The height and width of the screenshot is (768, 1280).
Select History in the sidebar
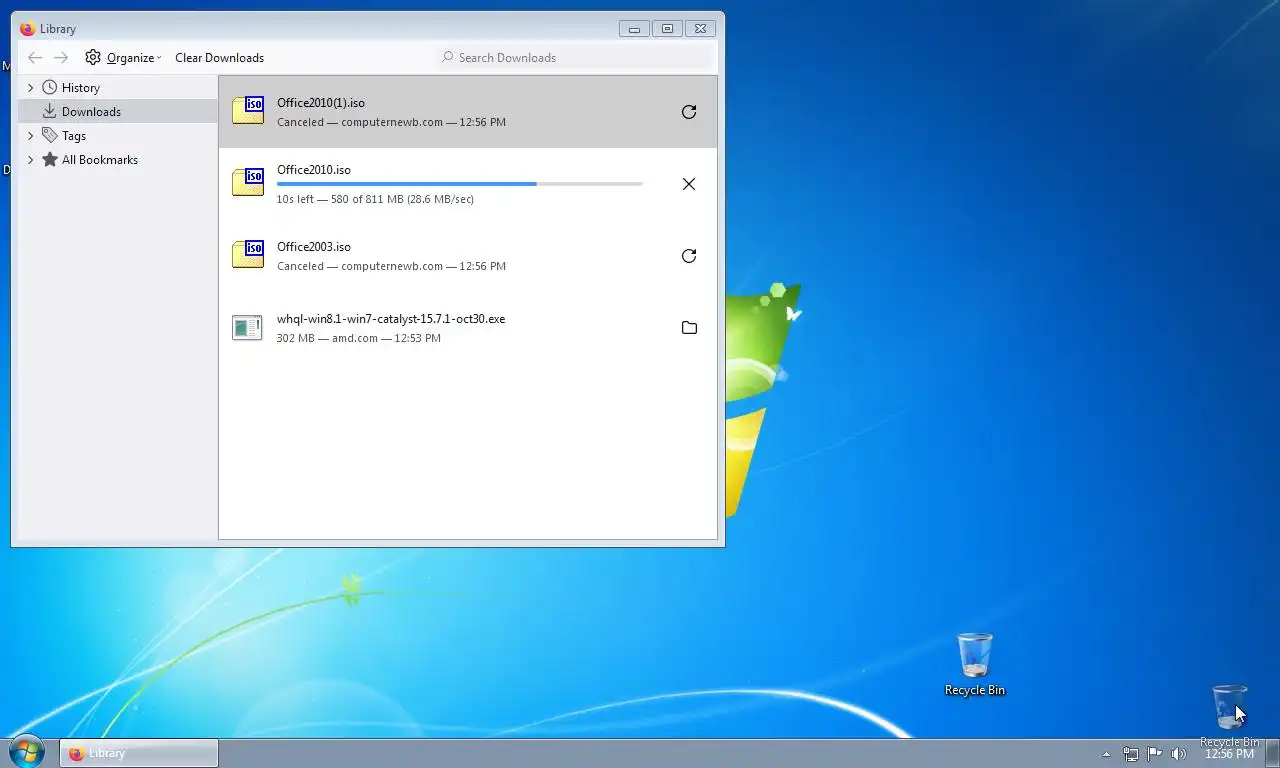tap(118, 88)
